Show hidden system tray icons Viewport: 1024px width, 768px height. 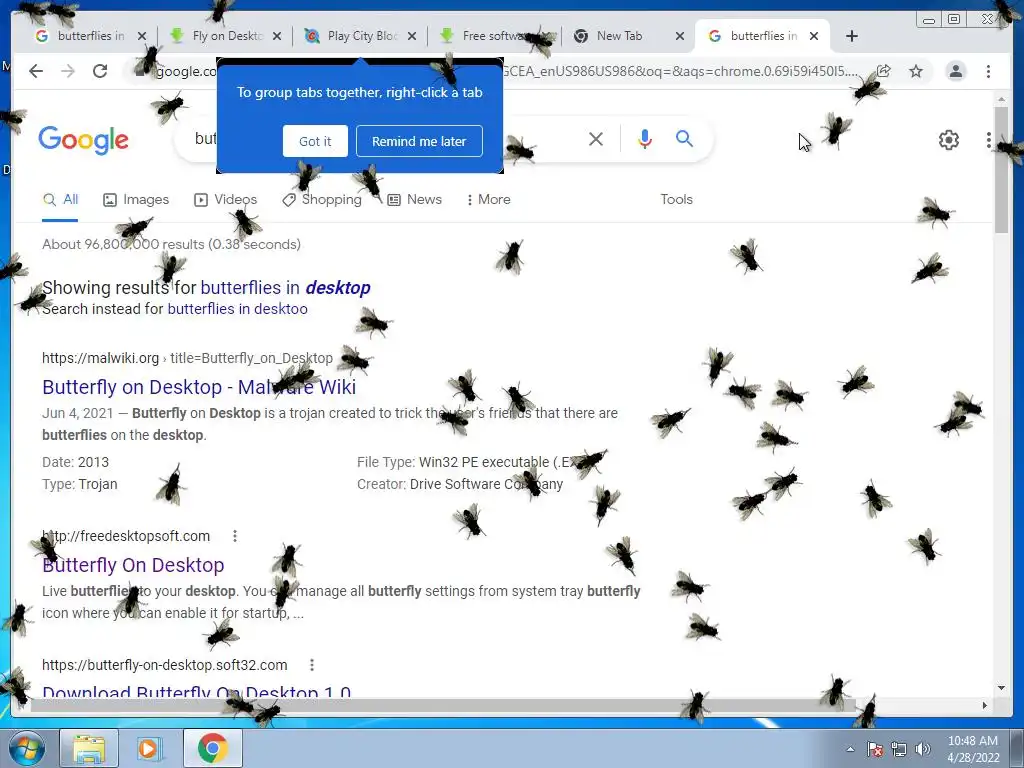pyautogui.click(x=850, y=749)
